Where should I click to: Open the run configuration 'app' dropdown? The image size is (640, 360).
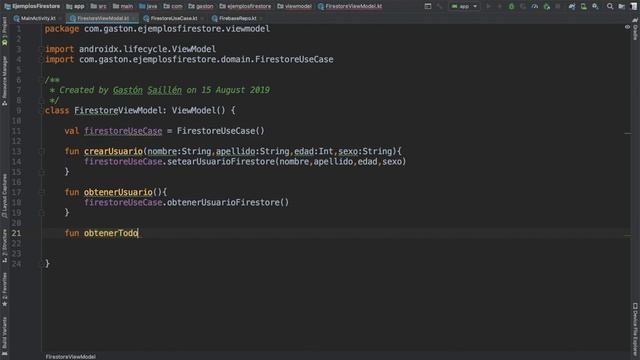click(464, 6)
